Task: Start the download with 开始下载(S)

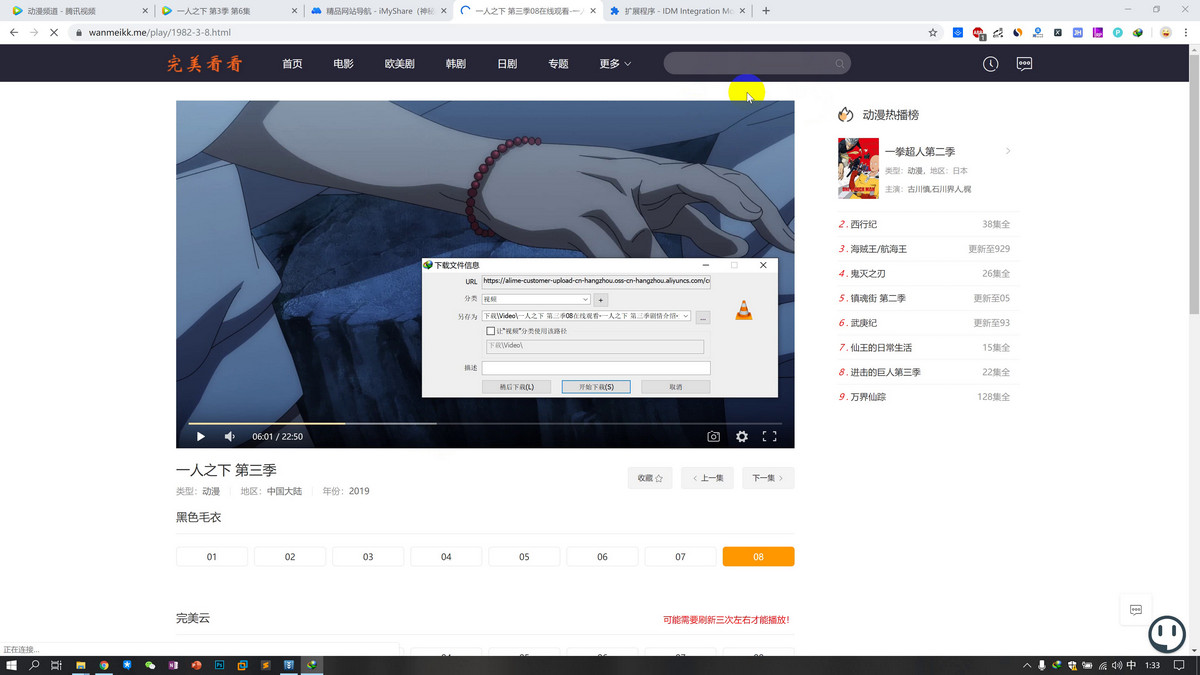Action: coord(596,386)
